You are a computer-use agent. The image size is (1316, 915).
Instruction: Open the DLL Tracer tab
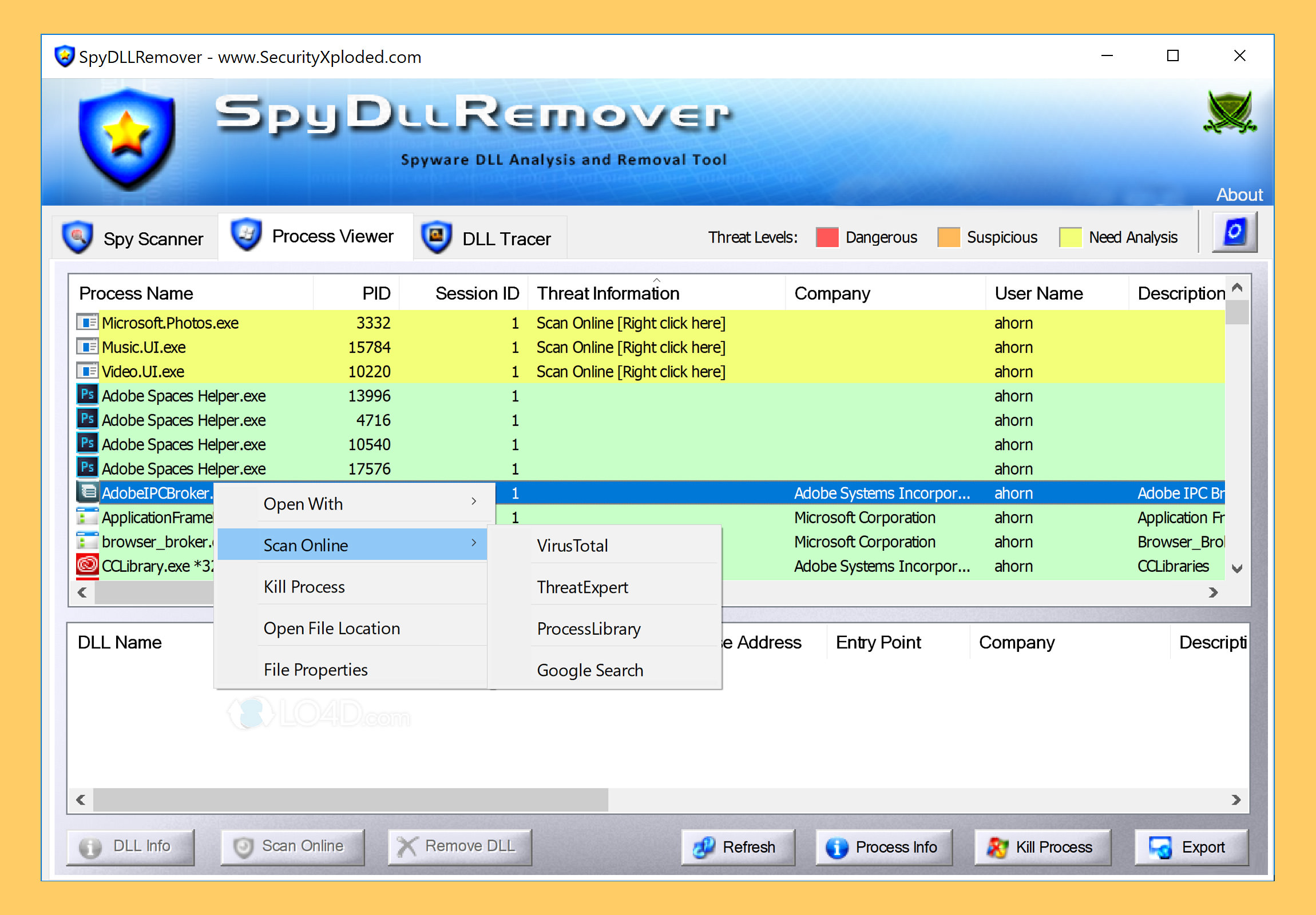490,238
